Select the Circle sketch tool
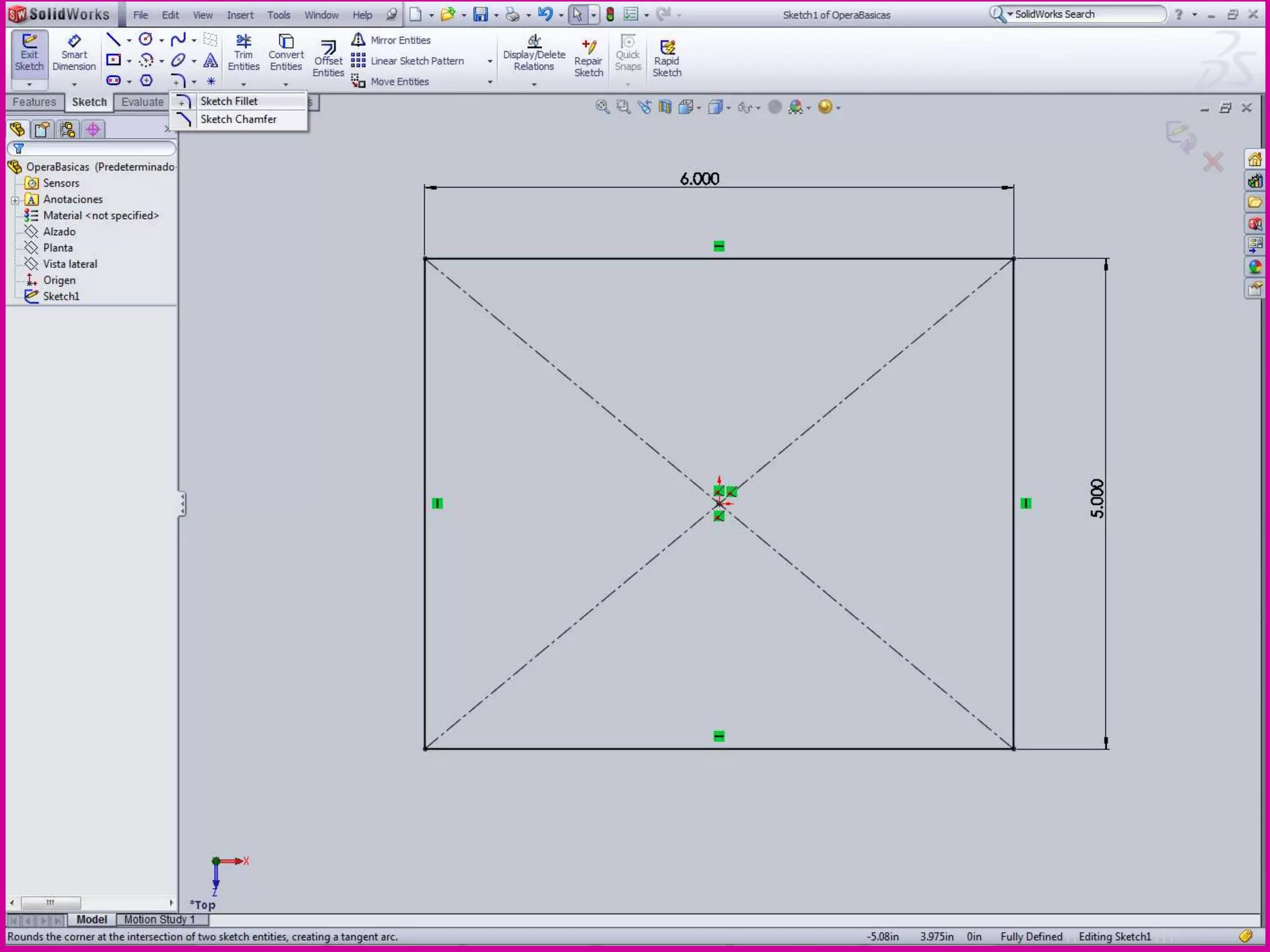The width and height of the screenshot is (1270, 952). click(x=145, y=40)
